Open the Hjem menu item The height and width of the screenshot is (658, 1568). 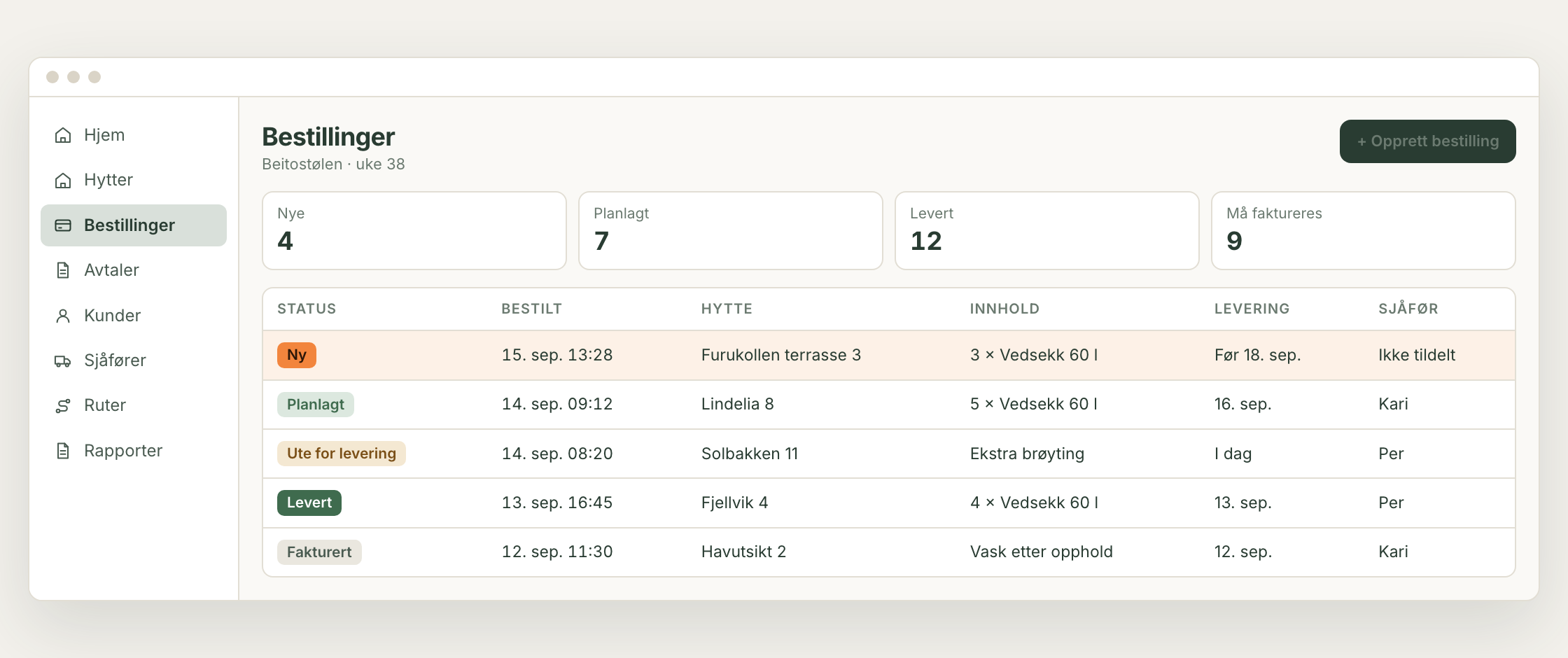pyautogui.click(x=134, y=135)
